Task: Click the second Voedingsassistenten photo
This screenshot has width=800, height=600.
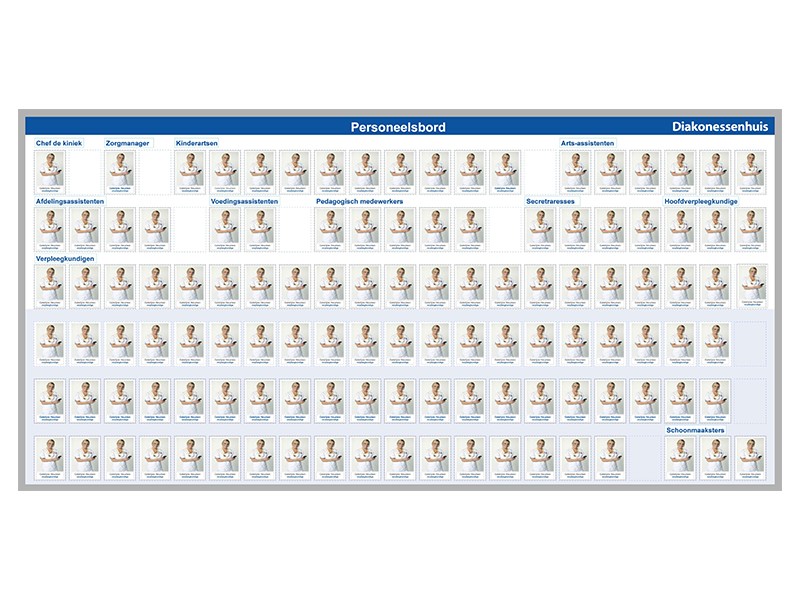Action: (260, 230)
